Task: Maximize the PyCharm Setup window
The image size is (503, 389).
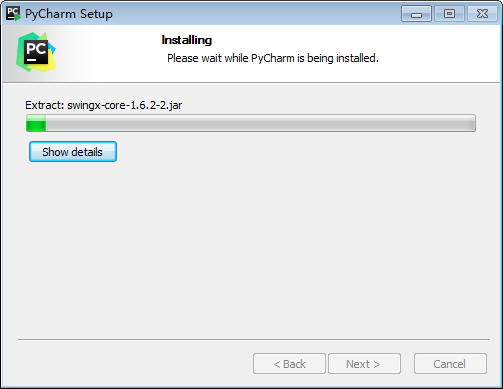Action: pyautogui.click(x=449, y=14)
